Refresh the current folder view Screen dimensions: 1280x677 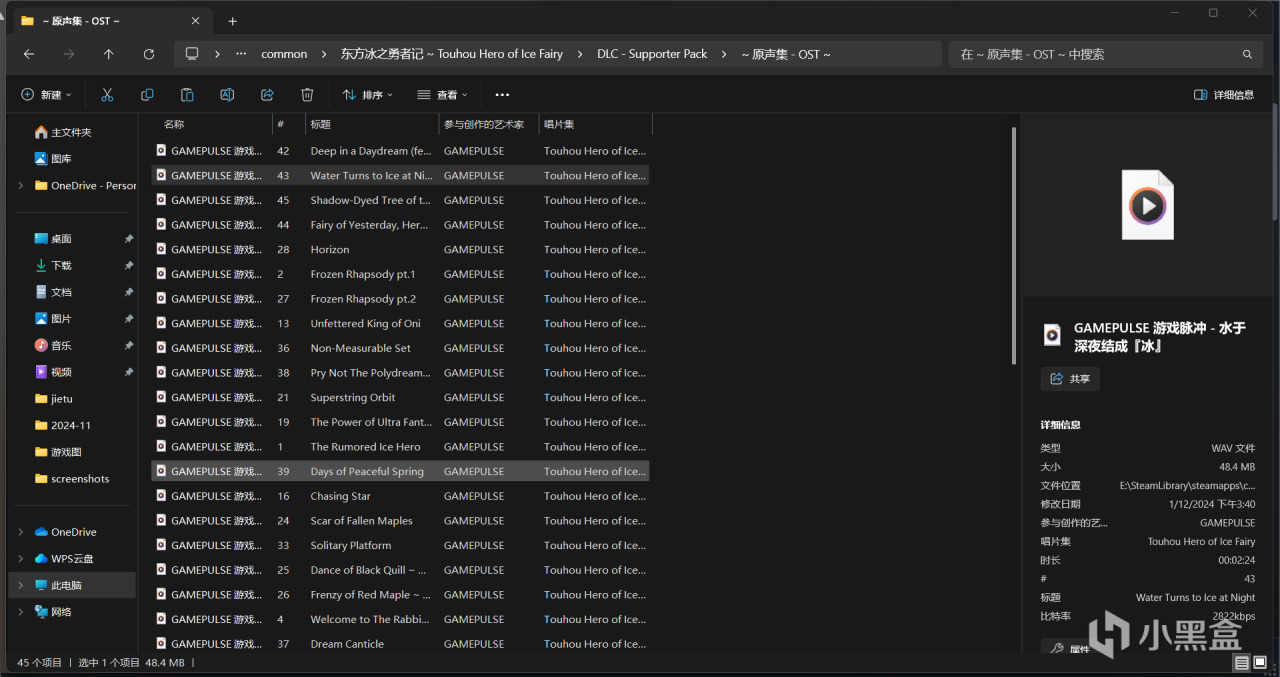click(149, 54)
